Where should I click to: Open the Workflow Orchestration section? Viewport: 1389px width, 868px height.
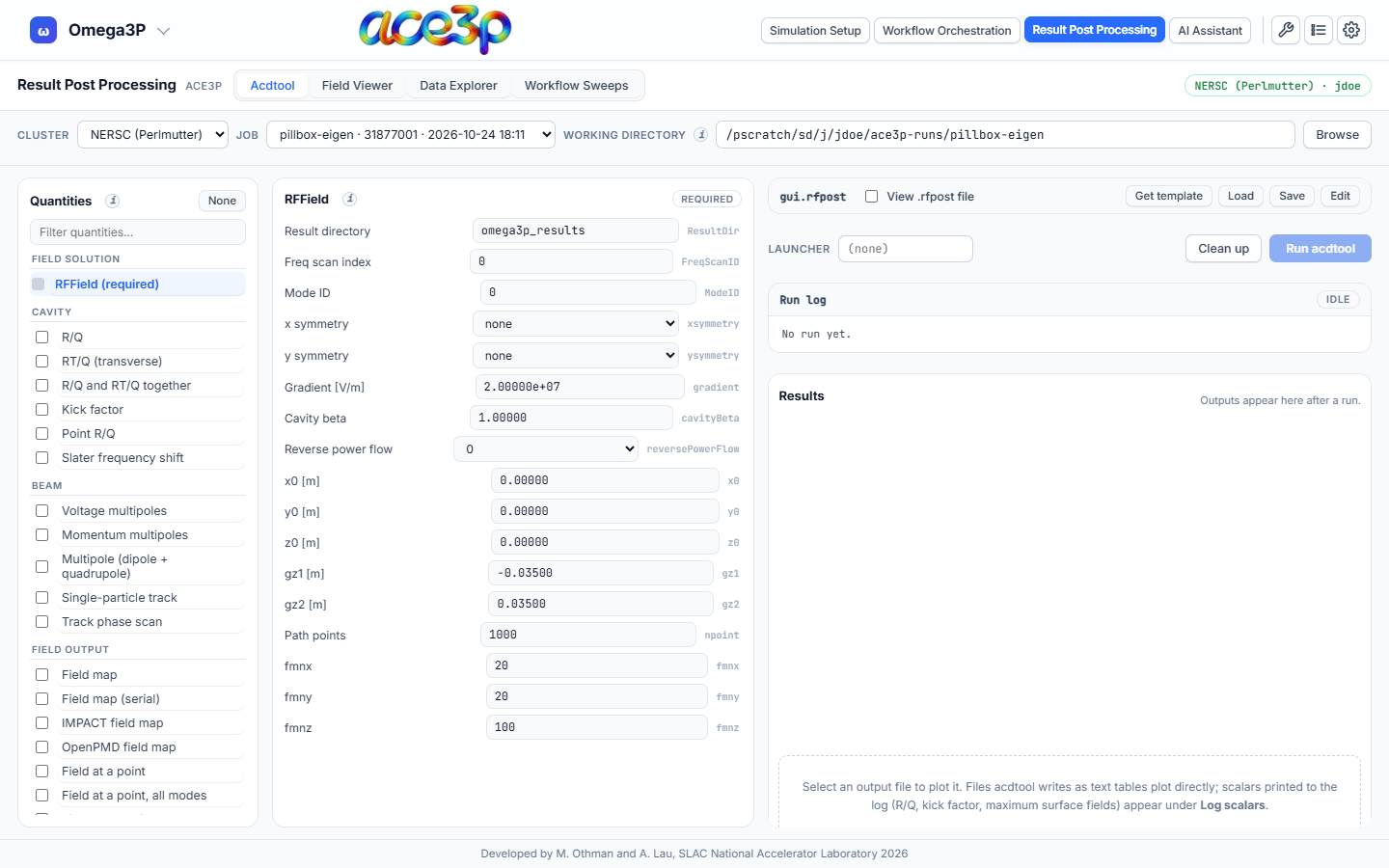point(946,31)
